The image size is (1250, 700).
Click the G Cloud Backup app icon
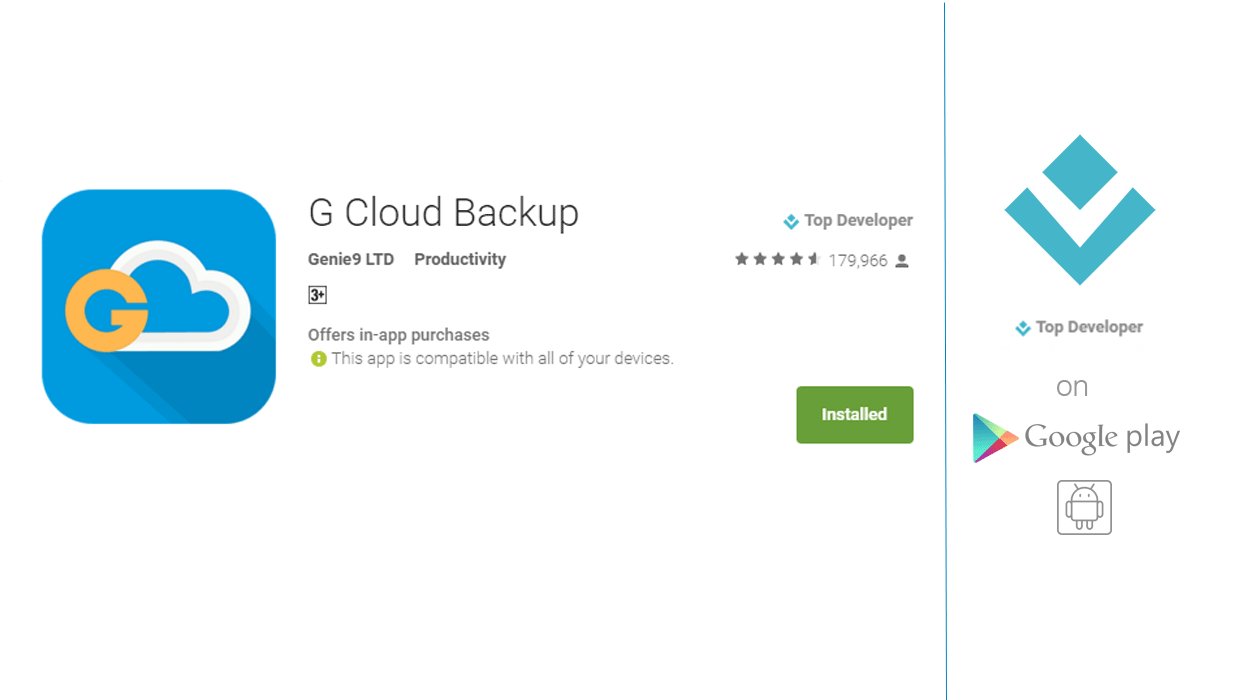[159, 306]
